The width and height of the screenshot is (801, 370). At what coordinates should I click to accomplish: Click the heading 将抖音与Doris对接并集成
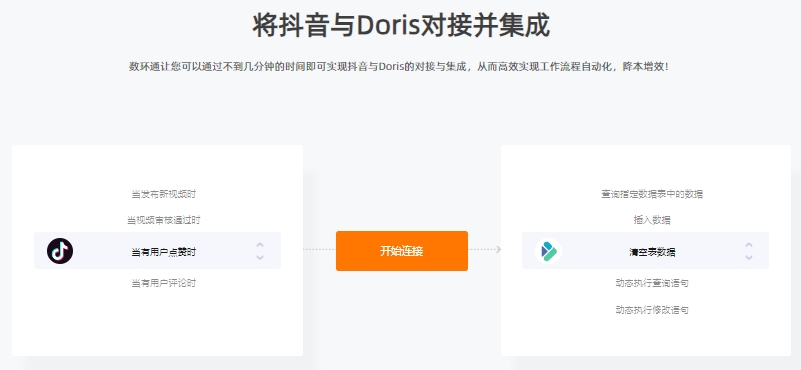tap(401, 26)
